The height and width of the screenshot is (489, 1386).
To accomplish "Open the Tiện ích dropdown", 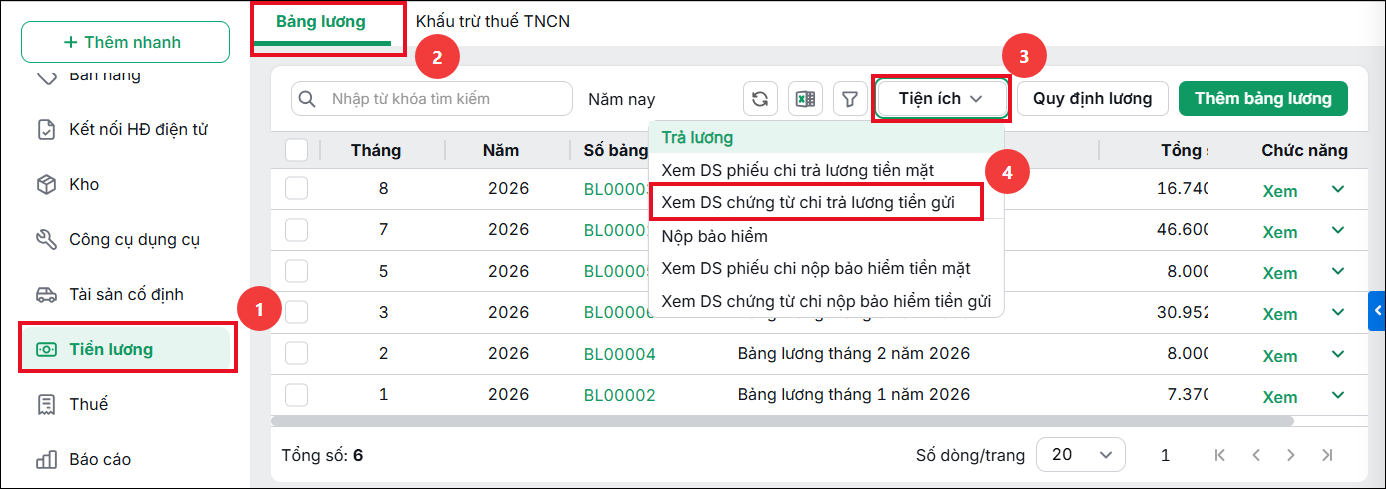I will coord(941,99).
